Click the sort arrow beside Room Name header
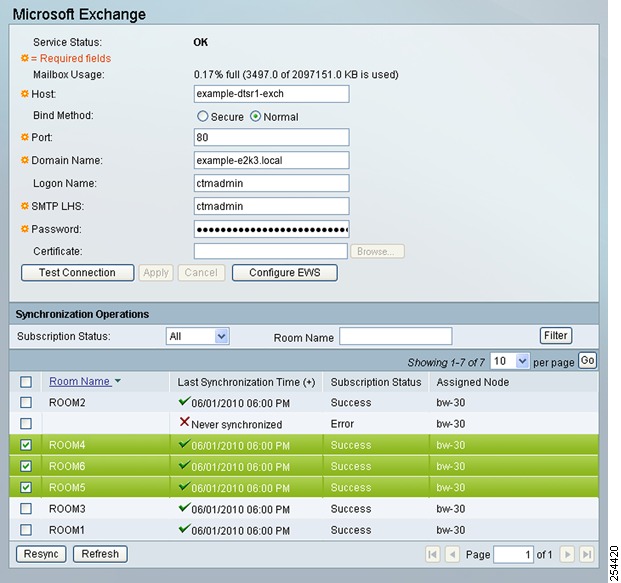 [118, 381]
